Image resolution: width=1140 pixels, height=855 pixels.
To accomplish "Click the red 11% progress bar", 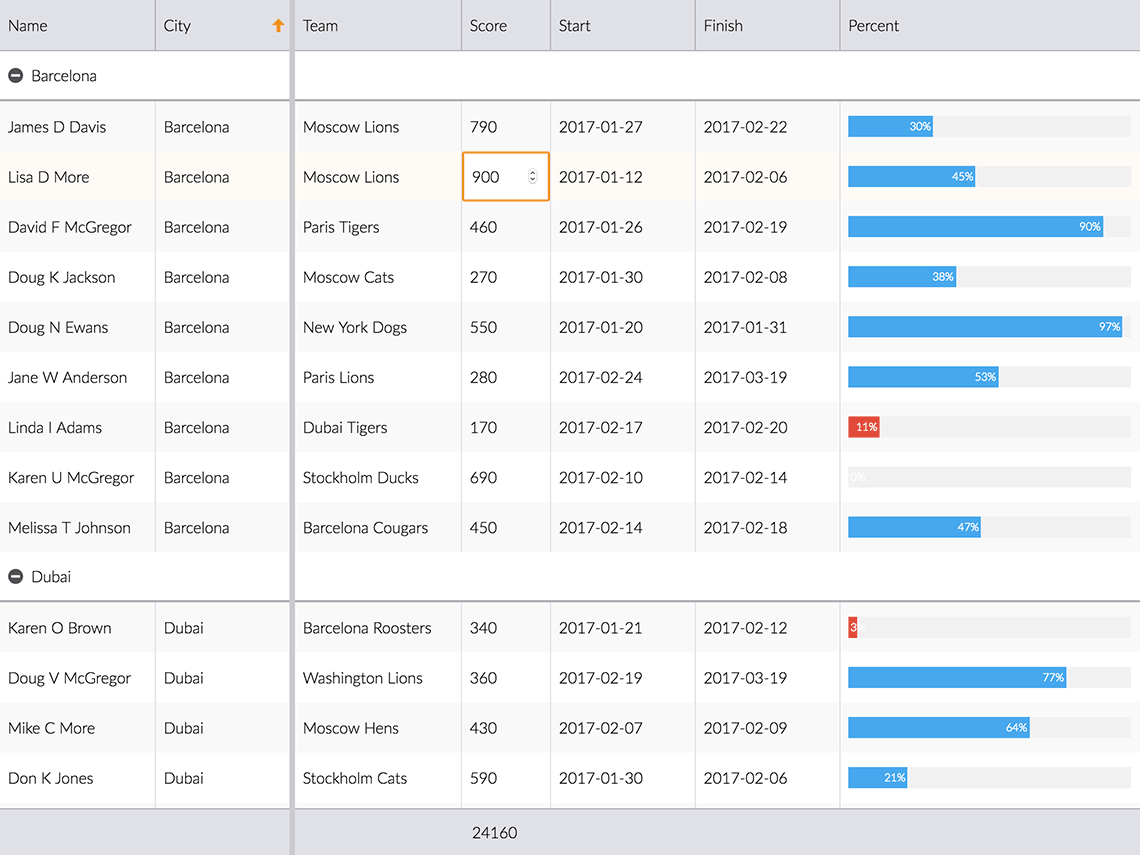I will click(864, 427).
